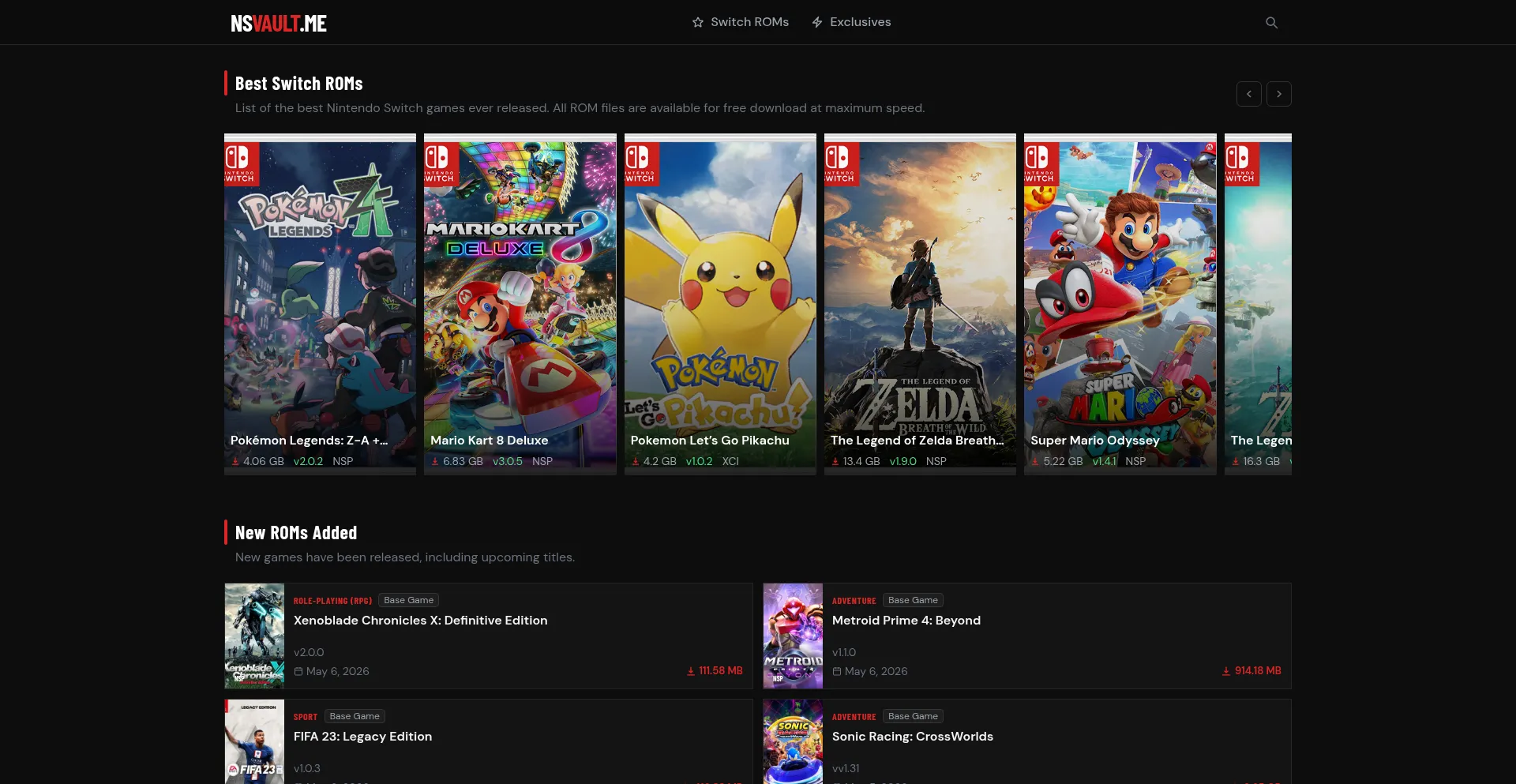This screenshot has width=1516, height=784.
Task: Click the New ROMs Added heading
Action: tap(296, 533)
